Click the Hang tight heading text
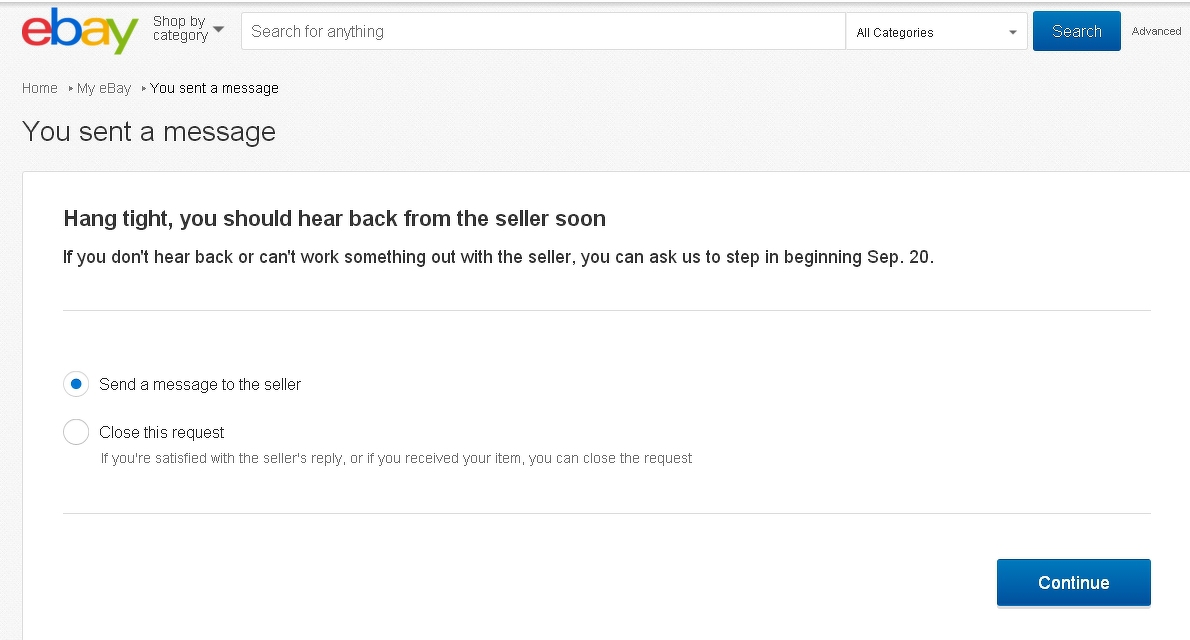The height and width of the screenshot is (640, 1190). click(334, 218)
